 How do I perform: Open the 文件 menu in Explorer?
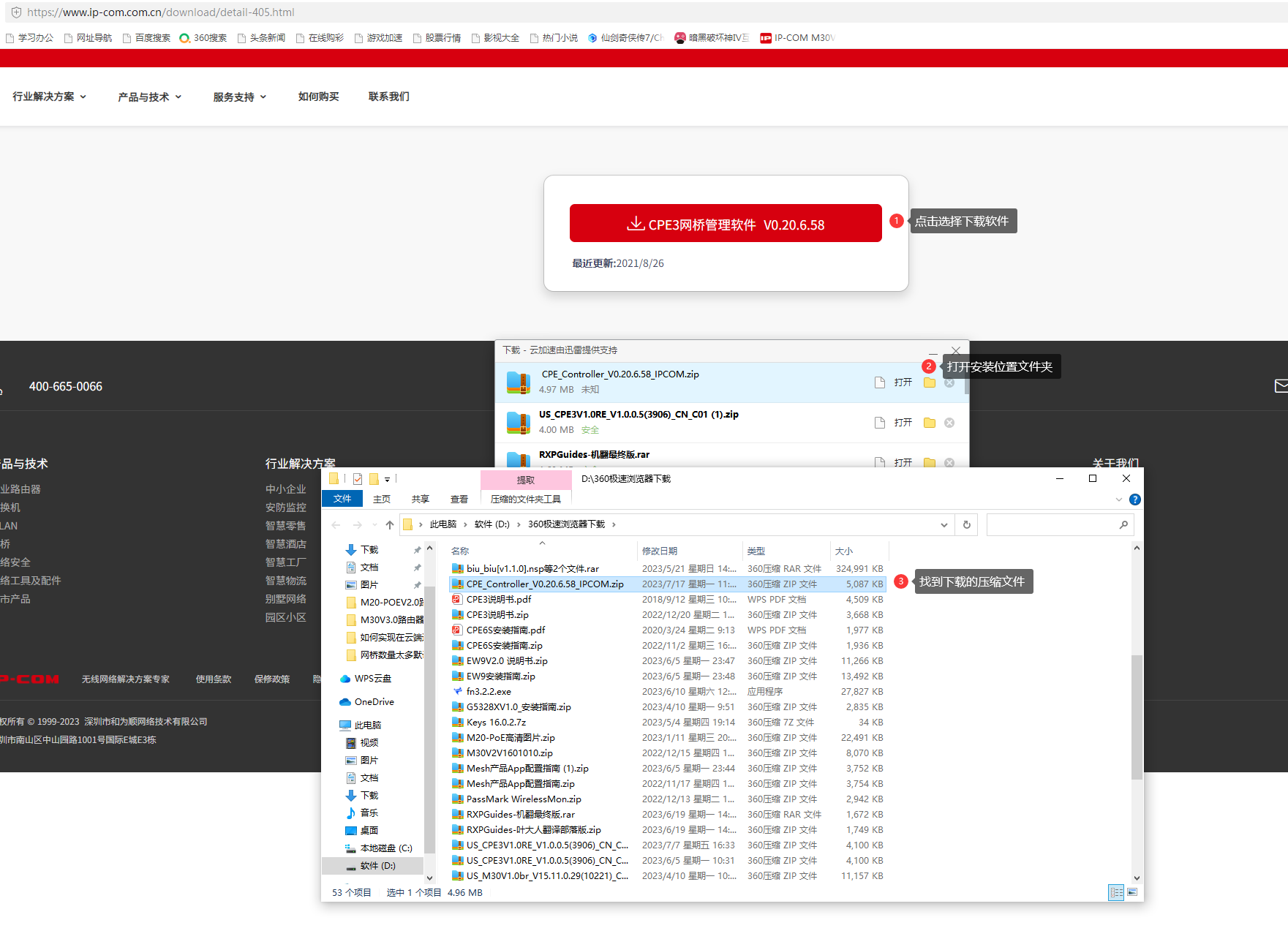342,499
